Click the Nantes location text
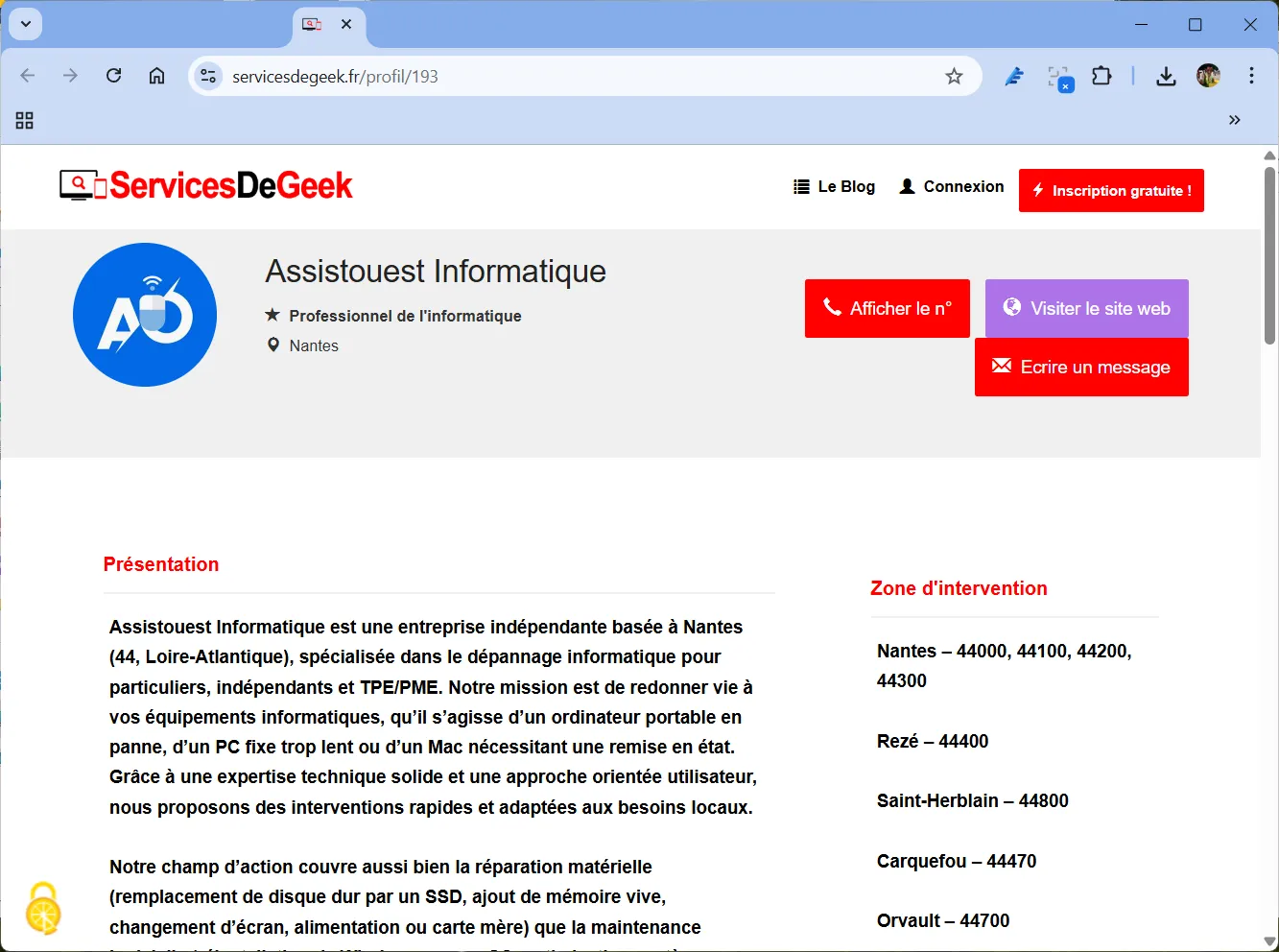The image size is (1279, 952). point(314,345)
